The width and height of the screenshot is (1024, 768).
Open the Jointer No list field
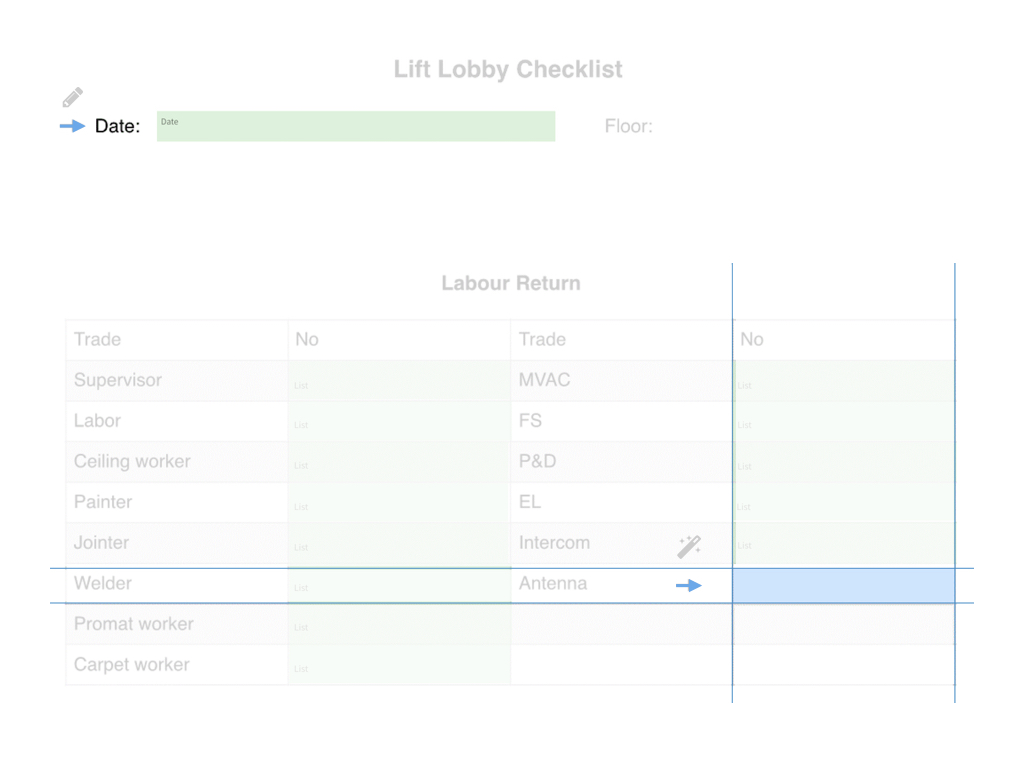pyautogui.click(x=399, y=543)
